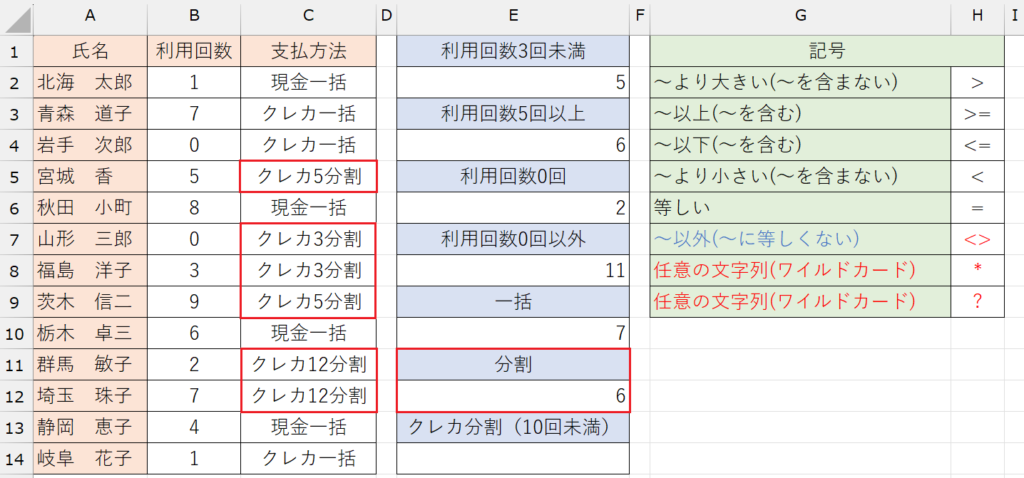Click the red <> symbol cell

(x=977, y=239)
